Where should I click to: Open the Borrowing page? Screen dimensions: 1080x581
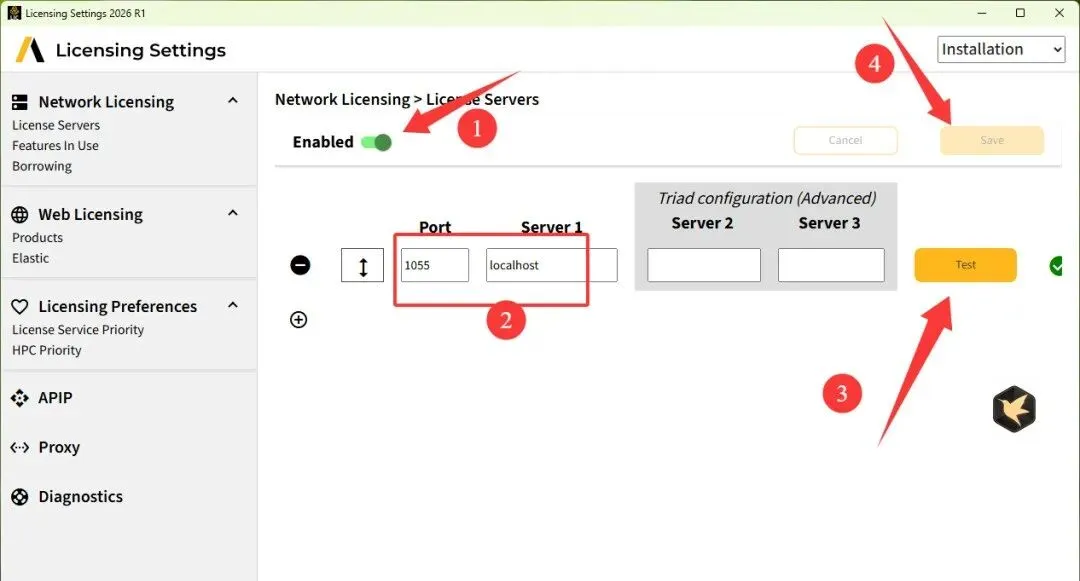click(x=42, y=167)
